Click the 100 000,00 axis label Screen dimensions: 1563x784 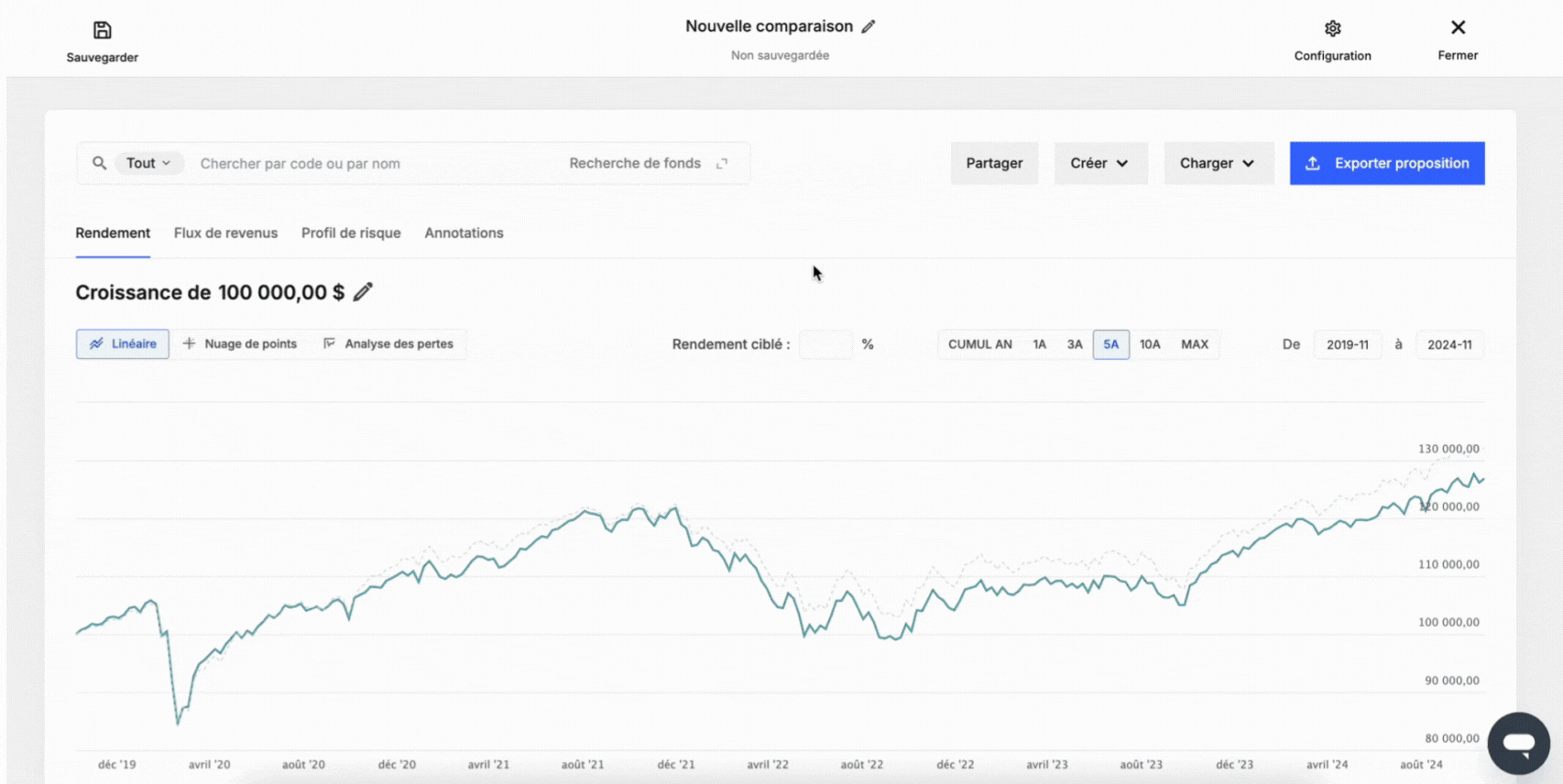pyautogui.click(x=1448, y=623)
